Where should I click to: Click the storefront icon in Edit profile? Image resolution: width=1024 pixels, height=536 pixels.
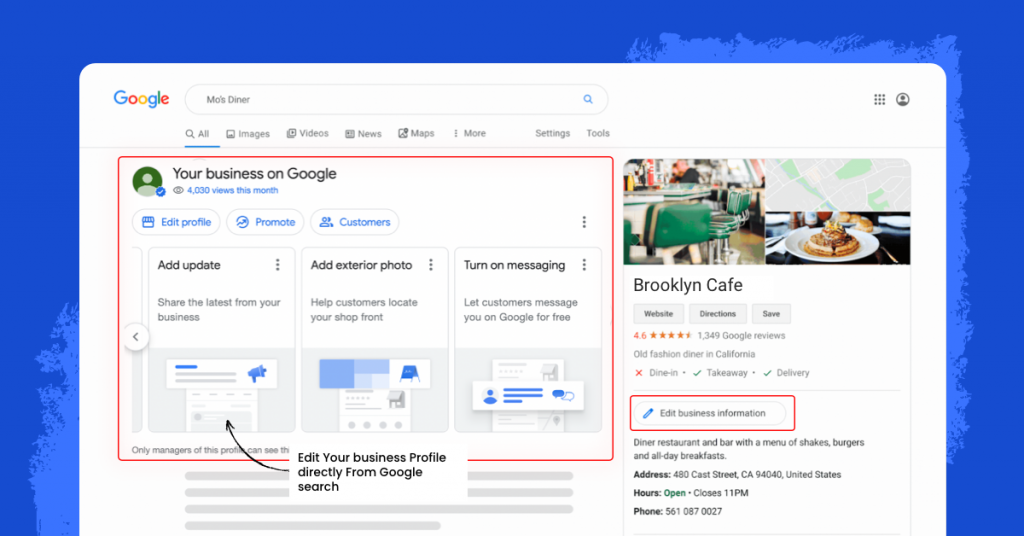148,222
